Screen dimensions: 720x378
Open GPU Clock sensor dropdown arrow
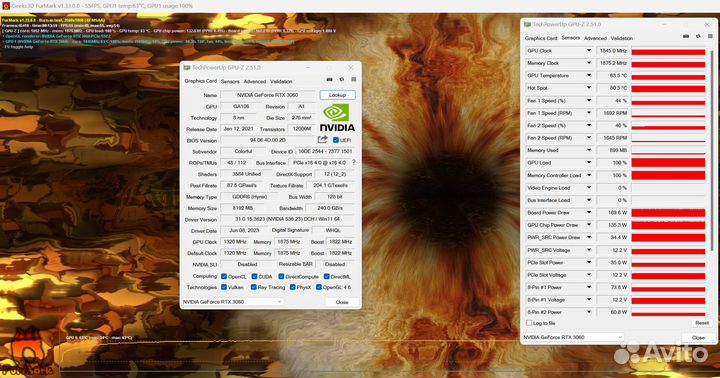tap(589, 51)
